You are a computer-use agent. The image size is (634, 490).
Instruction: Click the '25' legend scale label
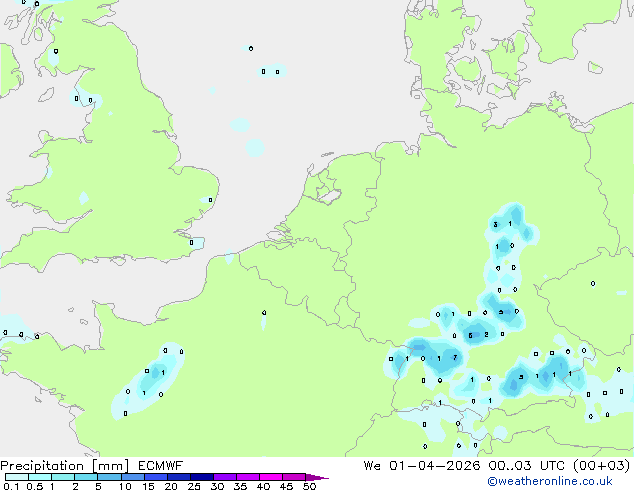pyautogui.click(x=194, y=486)
